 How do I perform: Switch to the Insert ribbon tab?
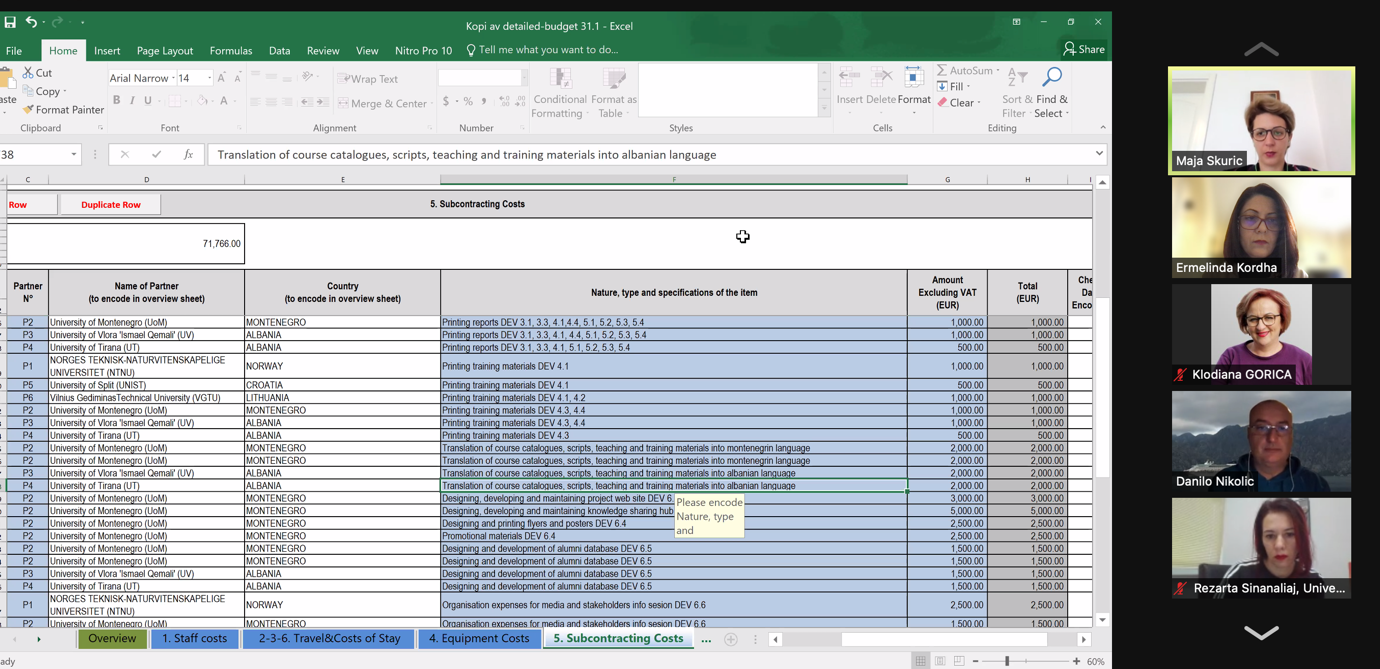point(107,50)
